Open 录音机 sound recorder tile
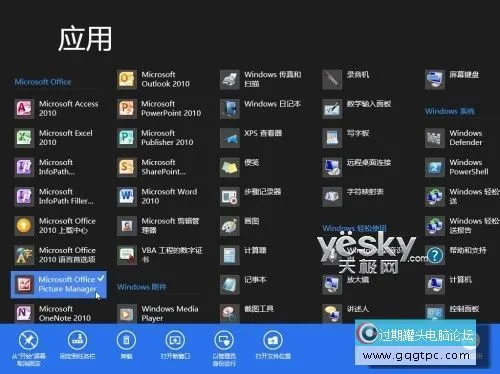 coord(346,79)
